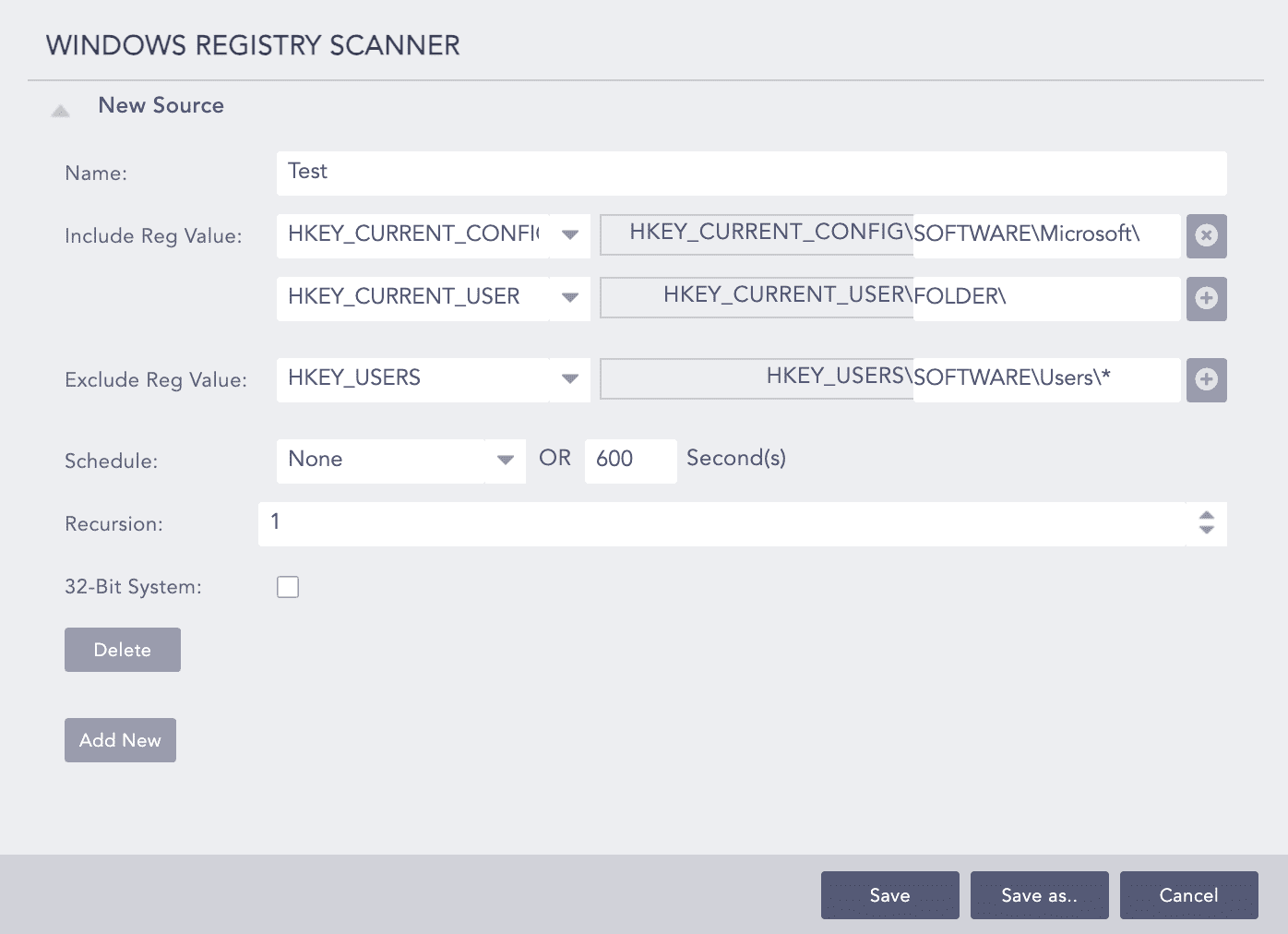Edit the schedule seconds field showing 600
Image resolution: width=1288 pixels, height=934 pixels.
630,461
